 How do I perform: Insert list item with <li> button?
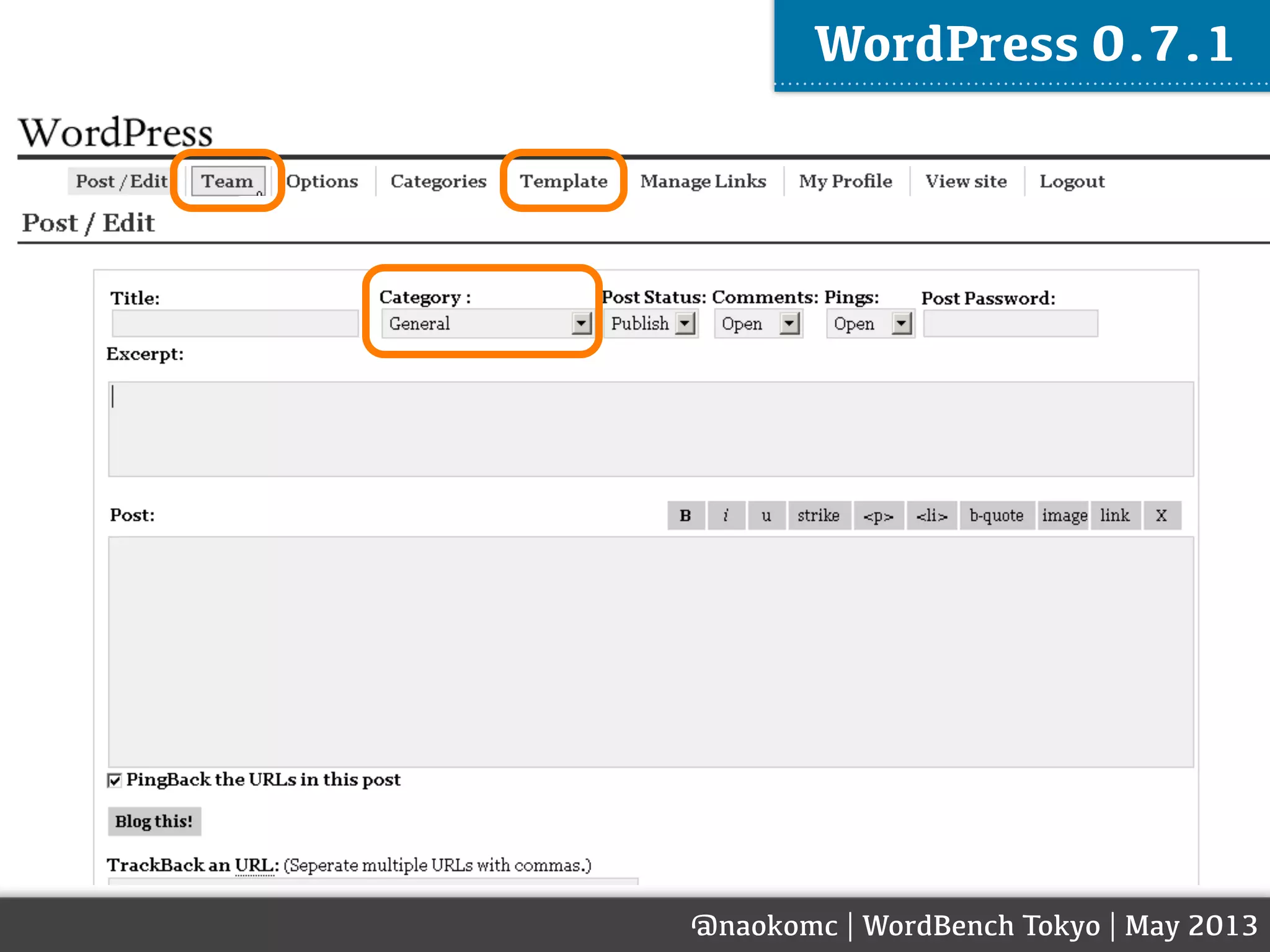pos(931,516)
